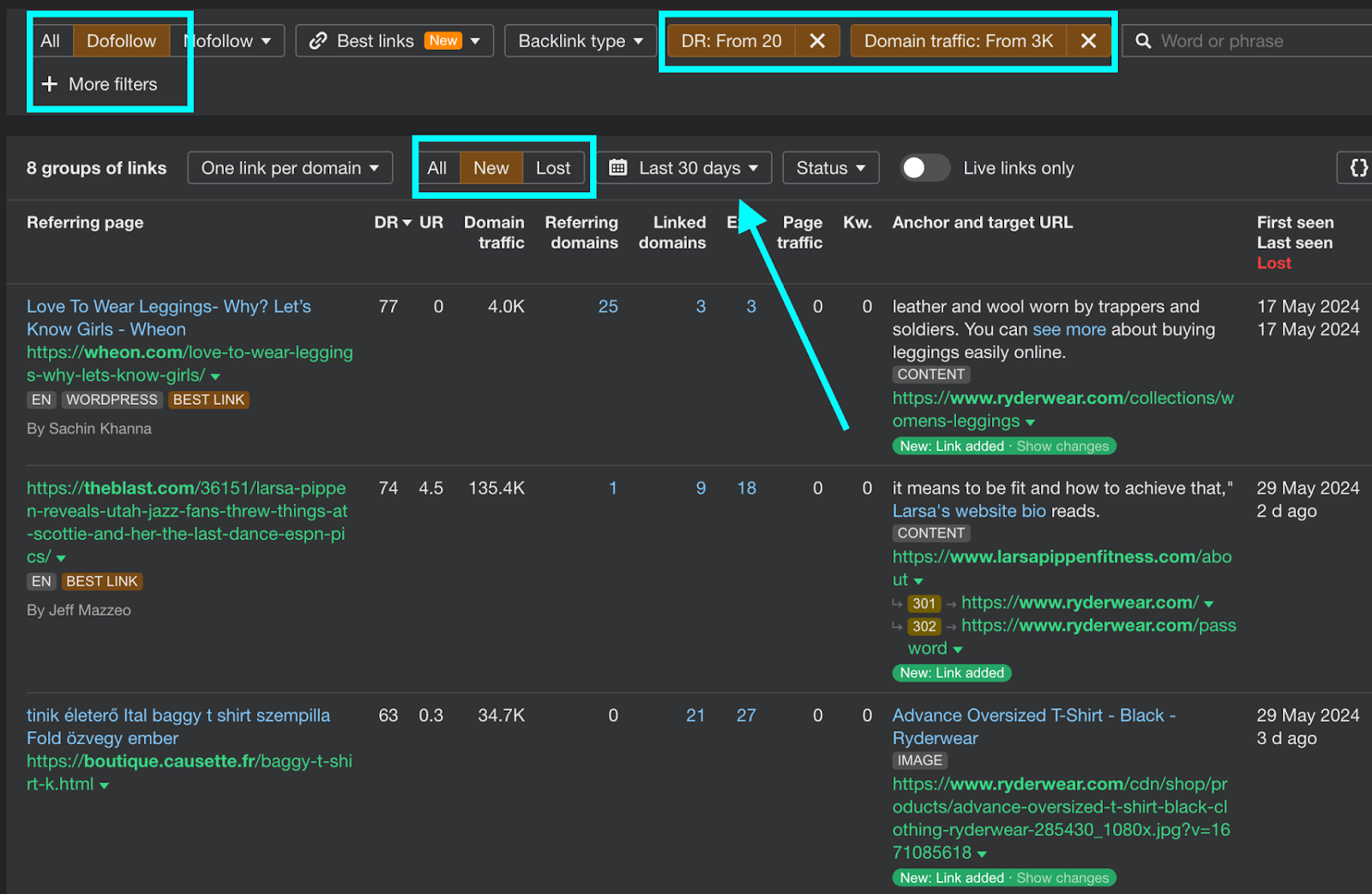The width and height of the screenshot is (1372, 894).
Task: Expand the 302 redirect password URL arrow
Action: [x=958, y=650]
